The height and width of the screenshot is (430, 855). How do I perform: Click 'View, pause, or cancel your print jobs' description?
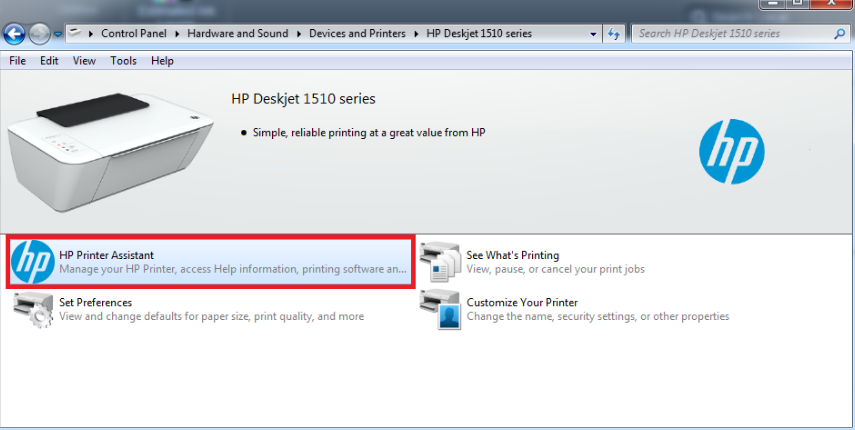[x=556, y=269]
